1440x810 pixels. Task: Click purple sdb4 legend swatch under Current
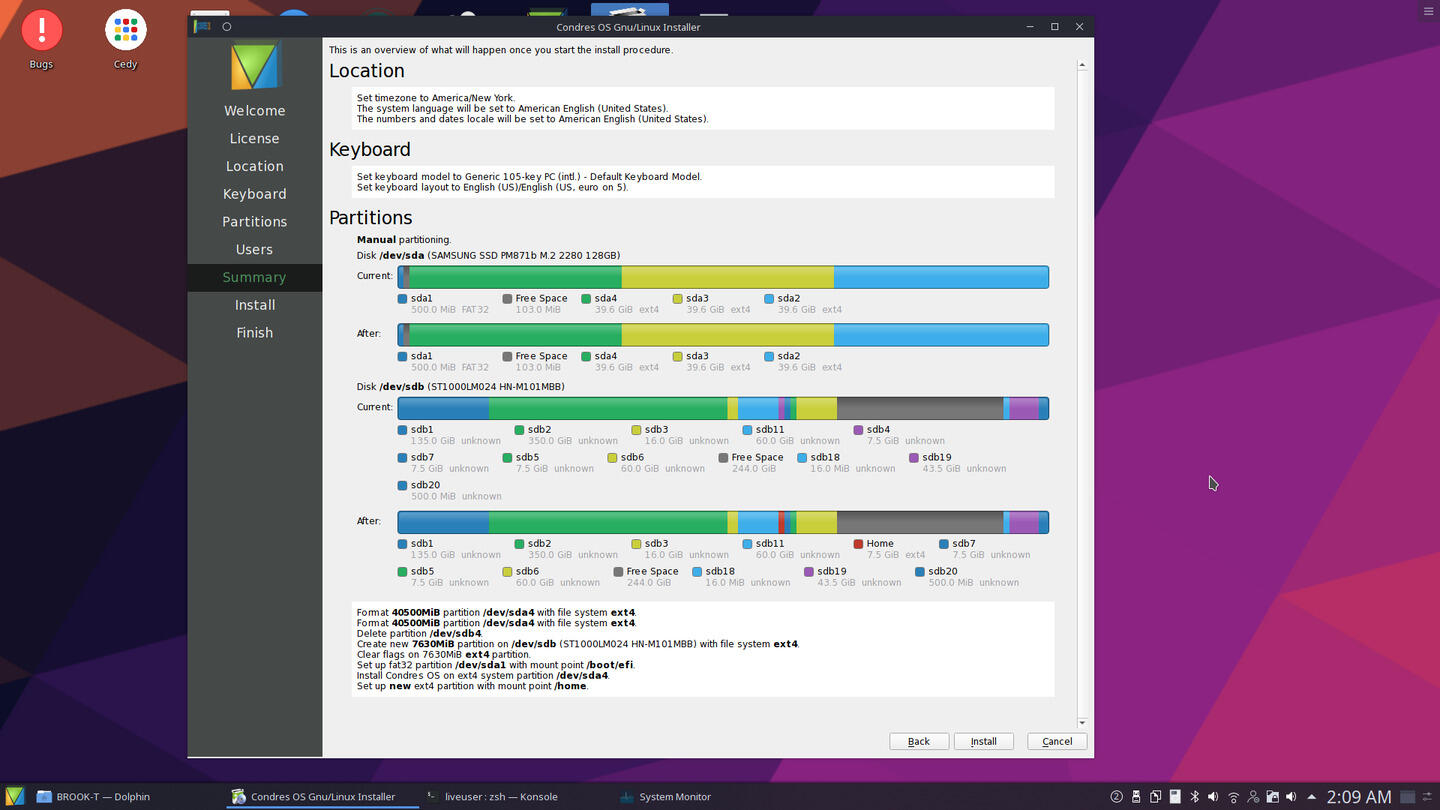[x=858, y=430]
